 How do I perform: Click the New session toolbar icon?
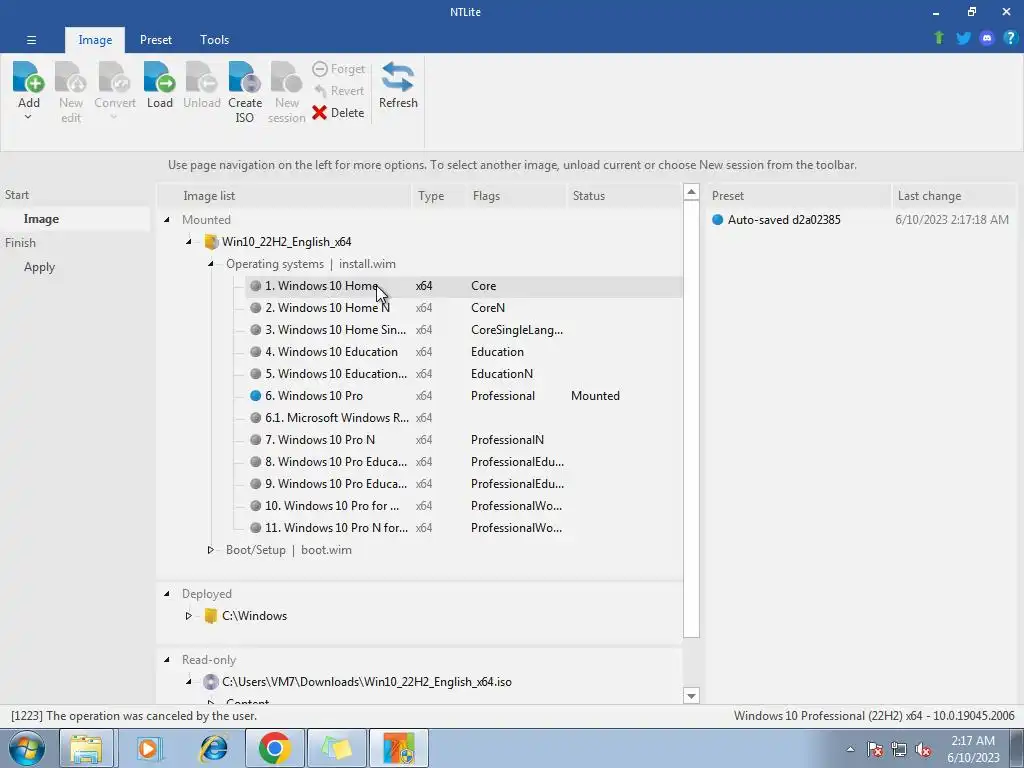(x=287, y=77)
